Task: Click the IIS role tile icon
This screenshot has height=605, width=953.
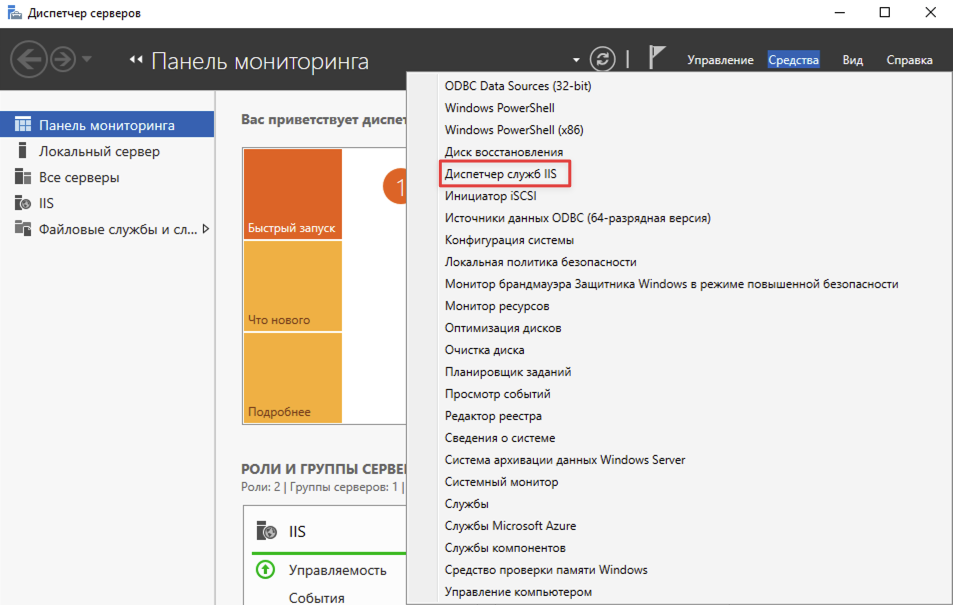Action: click(x=266, y=530)
